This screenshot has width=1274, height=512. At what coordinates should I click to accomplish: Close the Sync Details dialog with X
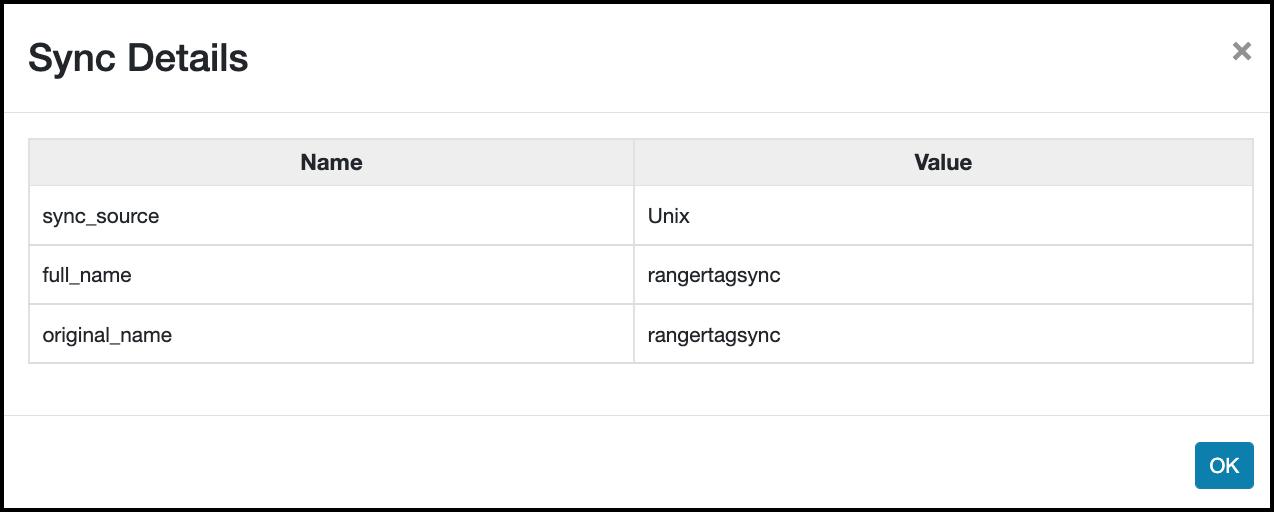tap(1241, 51)
